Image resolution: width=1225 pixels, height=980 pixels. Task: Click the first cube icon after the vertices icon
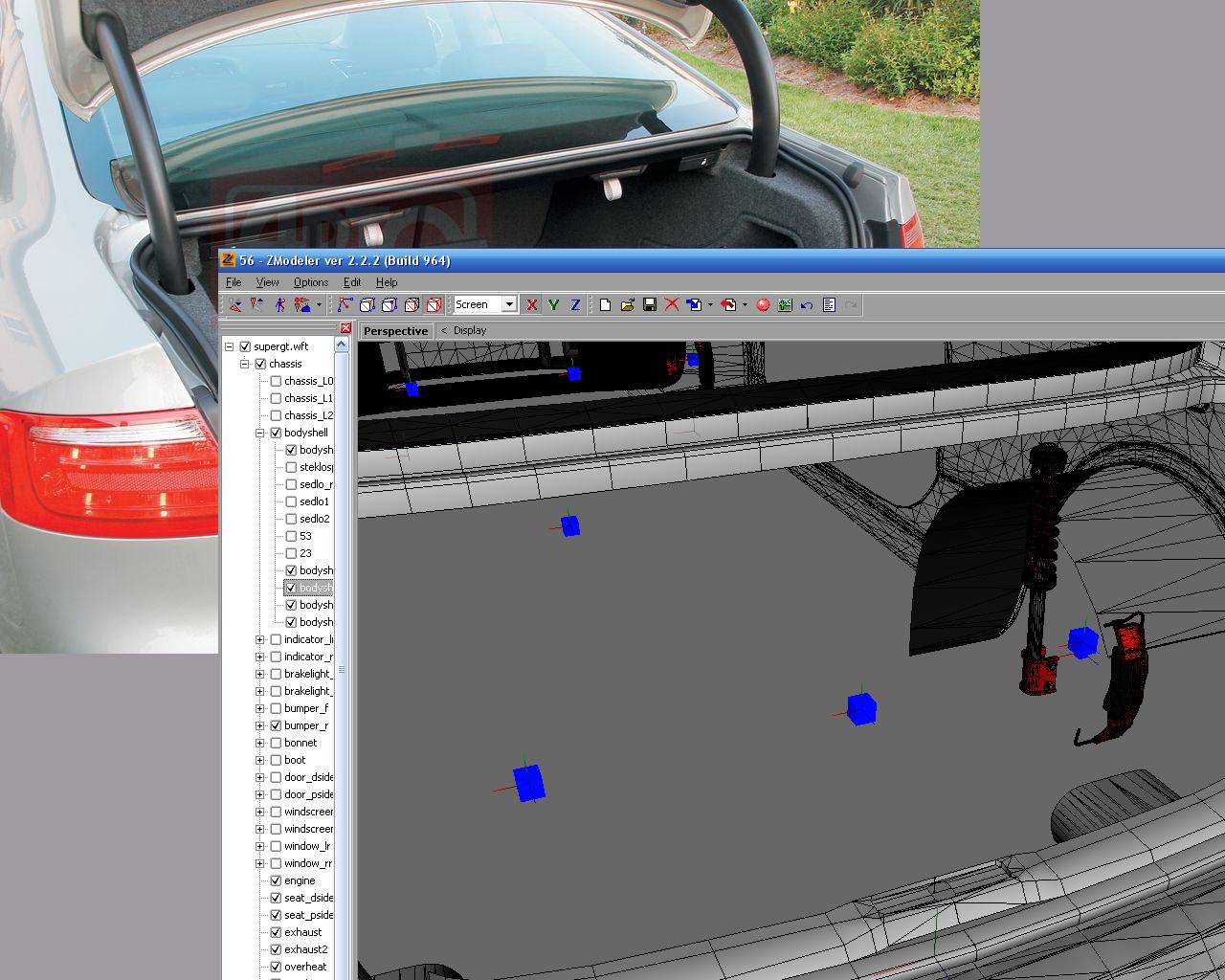click(367, 304)
